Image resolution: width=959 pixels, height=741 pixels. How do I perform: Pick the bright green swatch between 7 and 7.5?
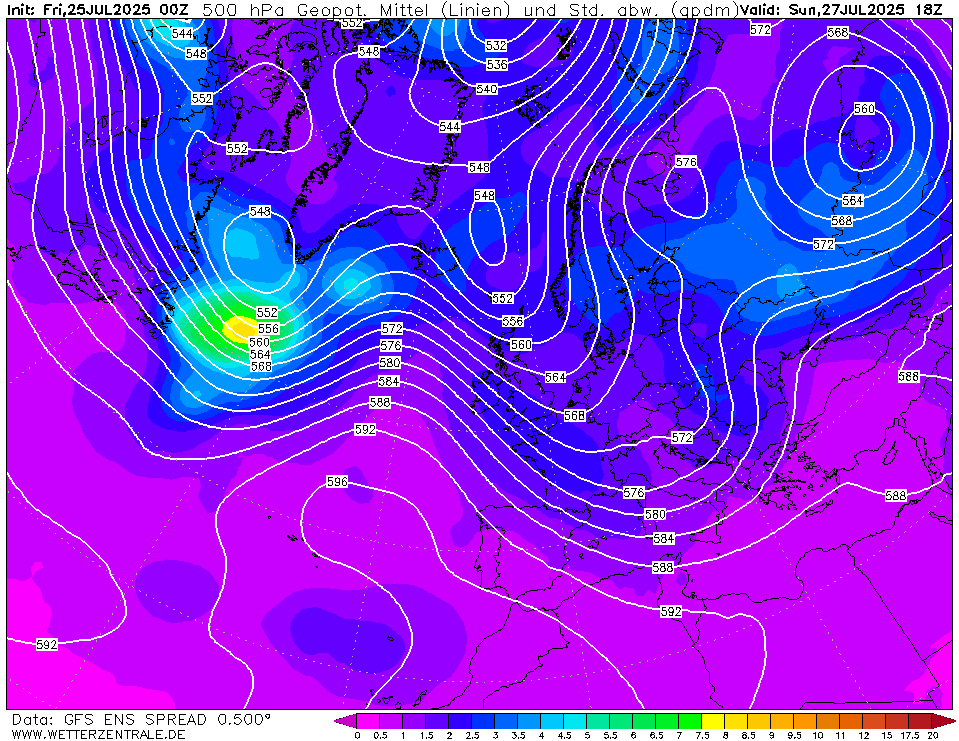691,721
